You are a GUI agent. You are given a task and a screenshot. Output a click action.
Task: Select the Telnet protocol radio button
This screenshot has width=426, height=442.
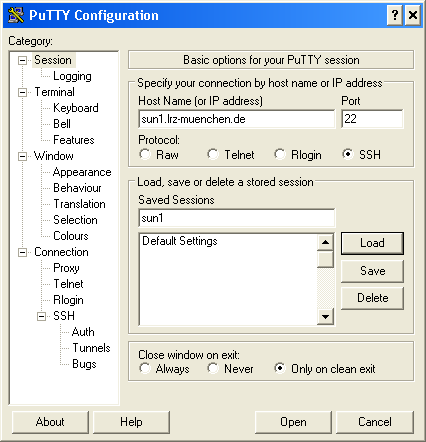click(213, 154)
